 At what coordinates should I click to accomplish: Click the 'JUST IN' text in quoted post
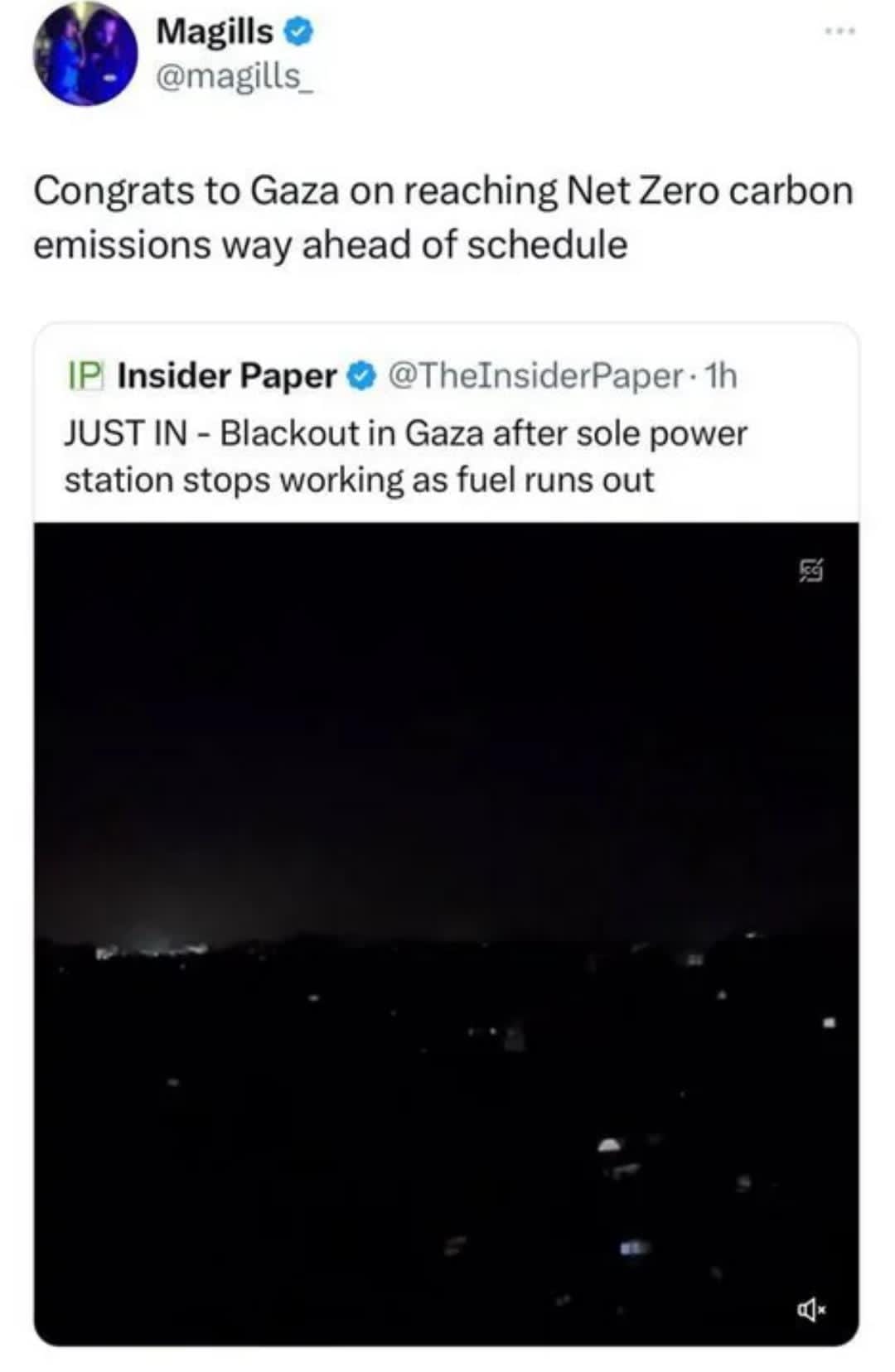[125, 432]
